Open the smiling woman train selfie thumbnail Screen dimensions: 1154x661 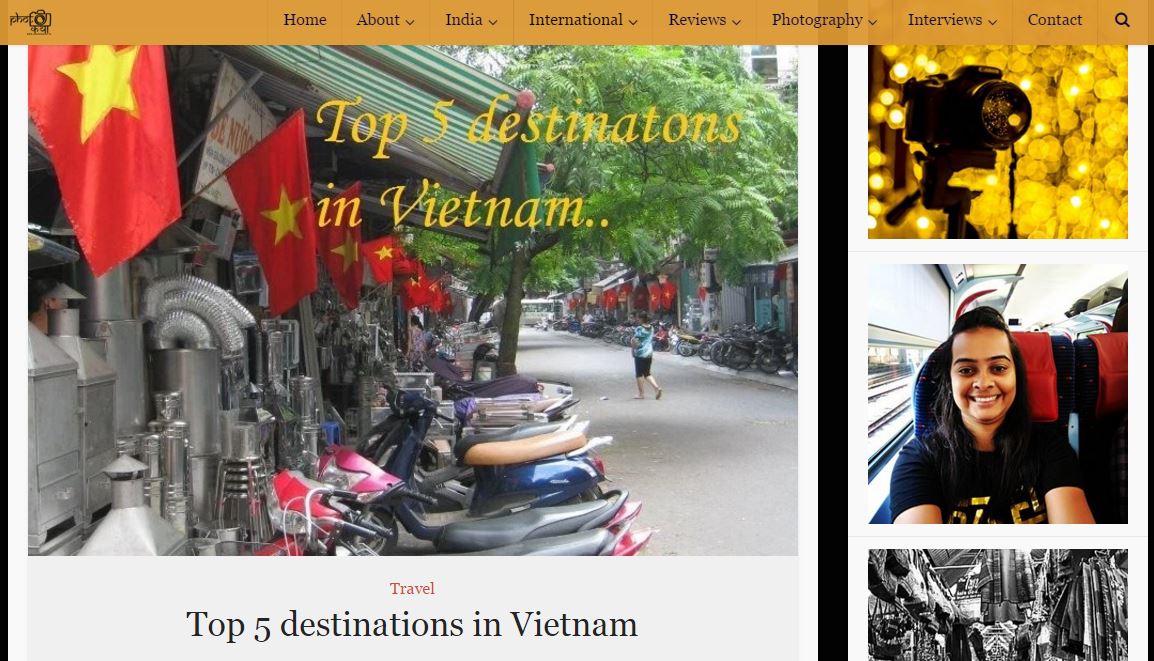point(997,394)
